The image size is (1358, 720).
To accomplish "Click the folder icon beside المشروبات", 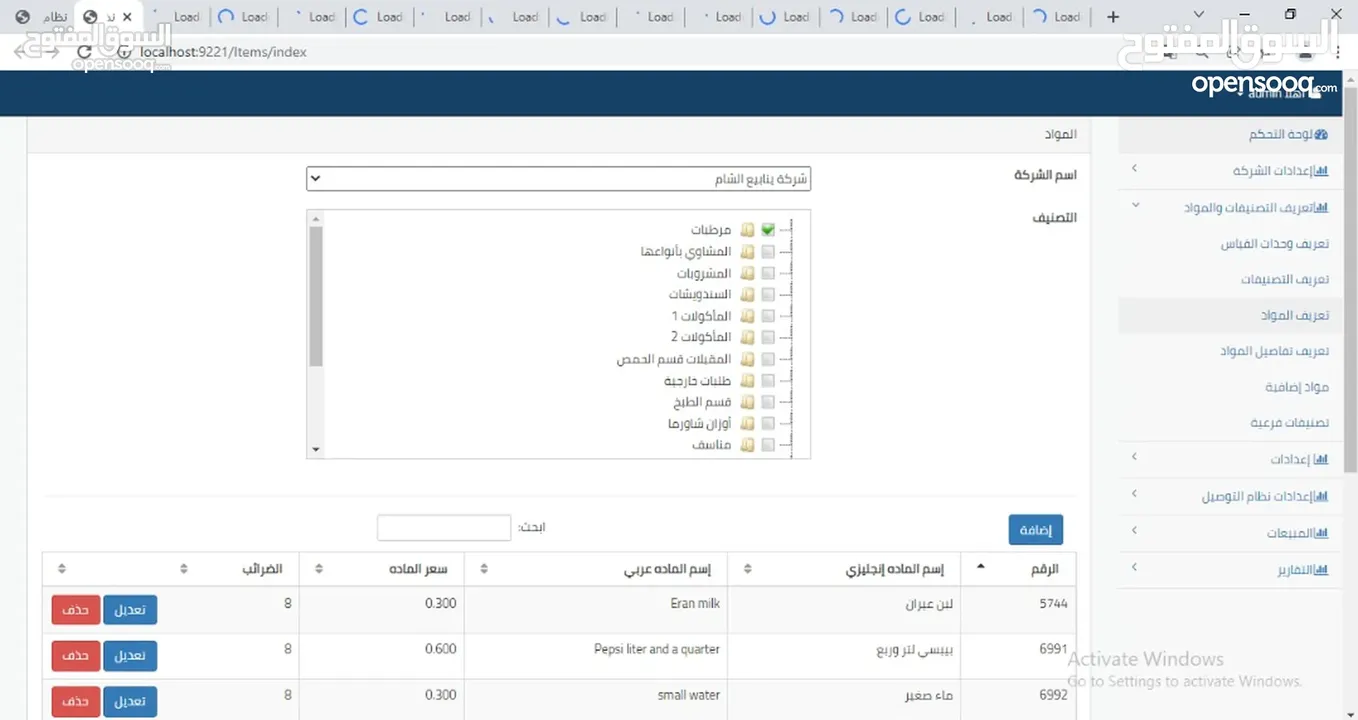I will pos(747,273).
